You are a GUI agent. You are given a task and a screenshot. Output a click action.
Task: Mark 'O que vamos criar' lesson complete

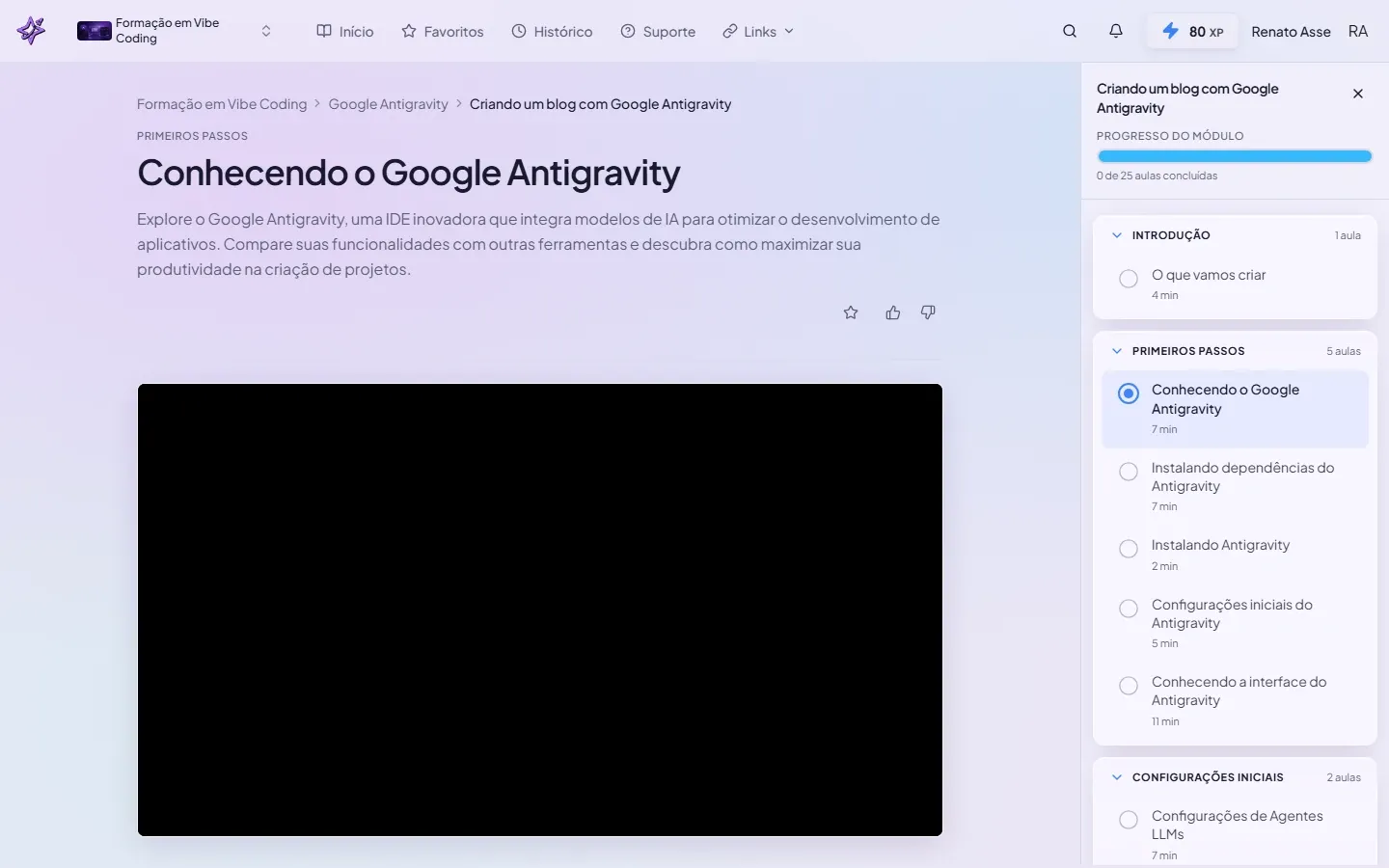pyautogui.click(x=1129, y=279)
